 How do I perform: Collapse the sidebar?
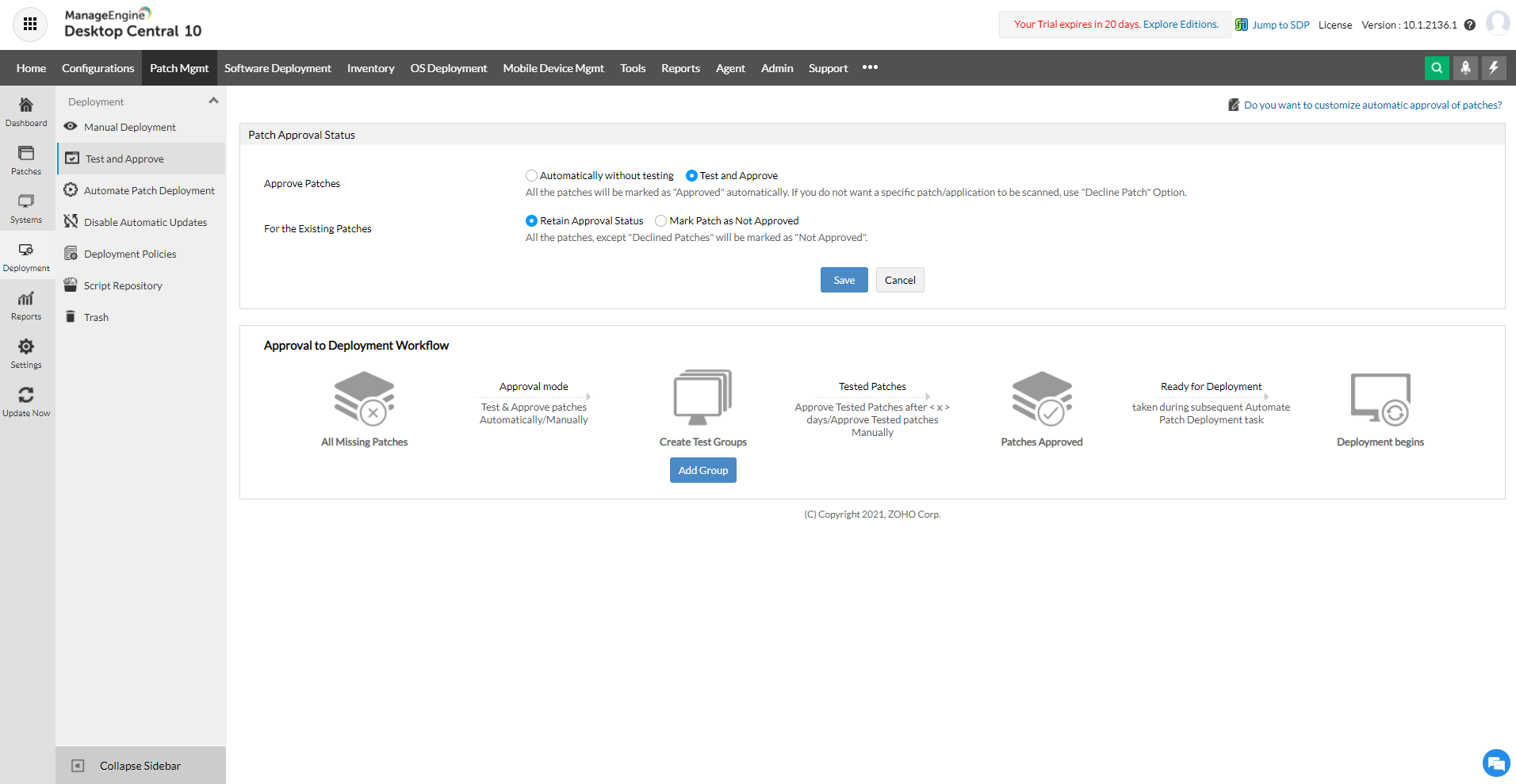140,766
